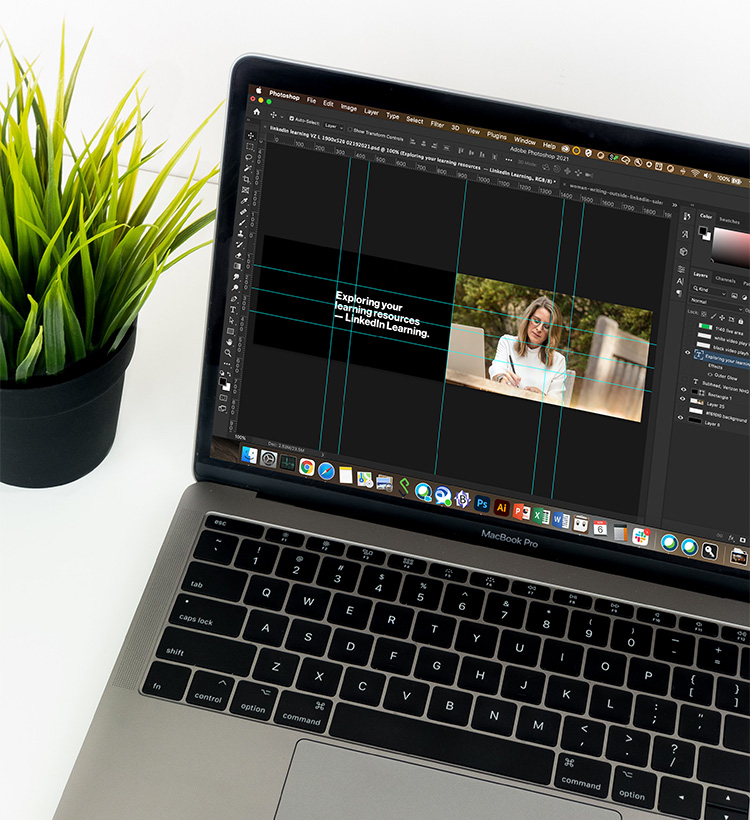
Task: Select the Rectangular Marquee tool
Action: pos(249,146)
